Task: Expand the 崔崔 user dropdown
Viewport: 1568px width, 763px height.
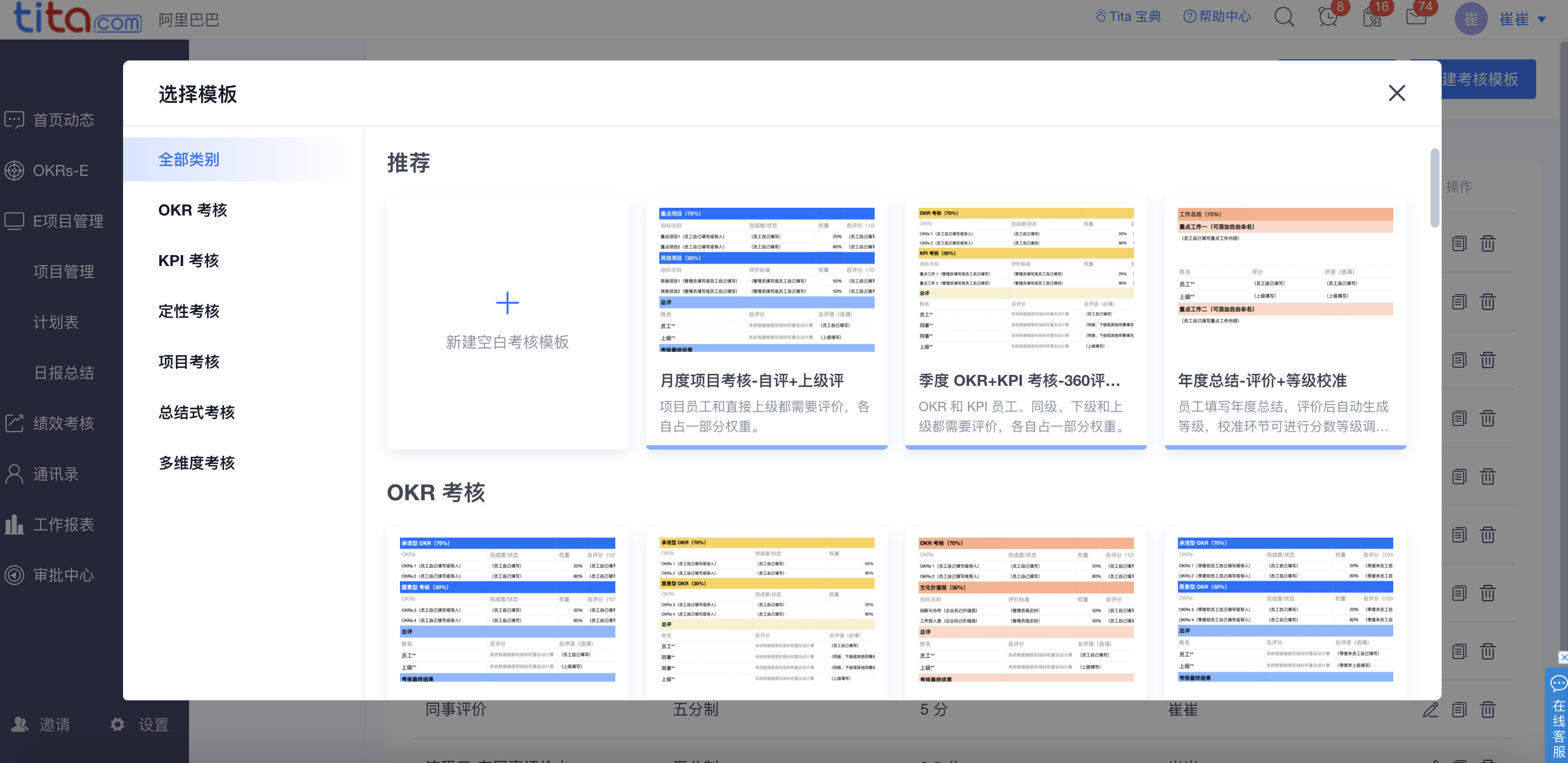Action: pos(1522,19)
